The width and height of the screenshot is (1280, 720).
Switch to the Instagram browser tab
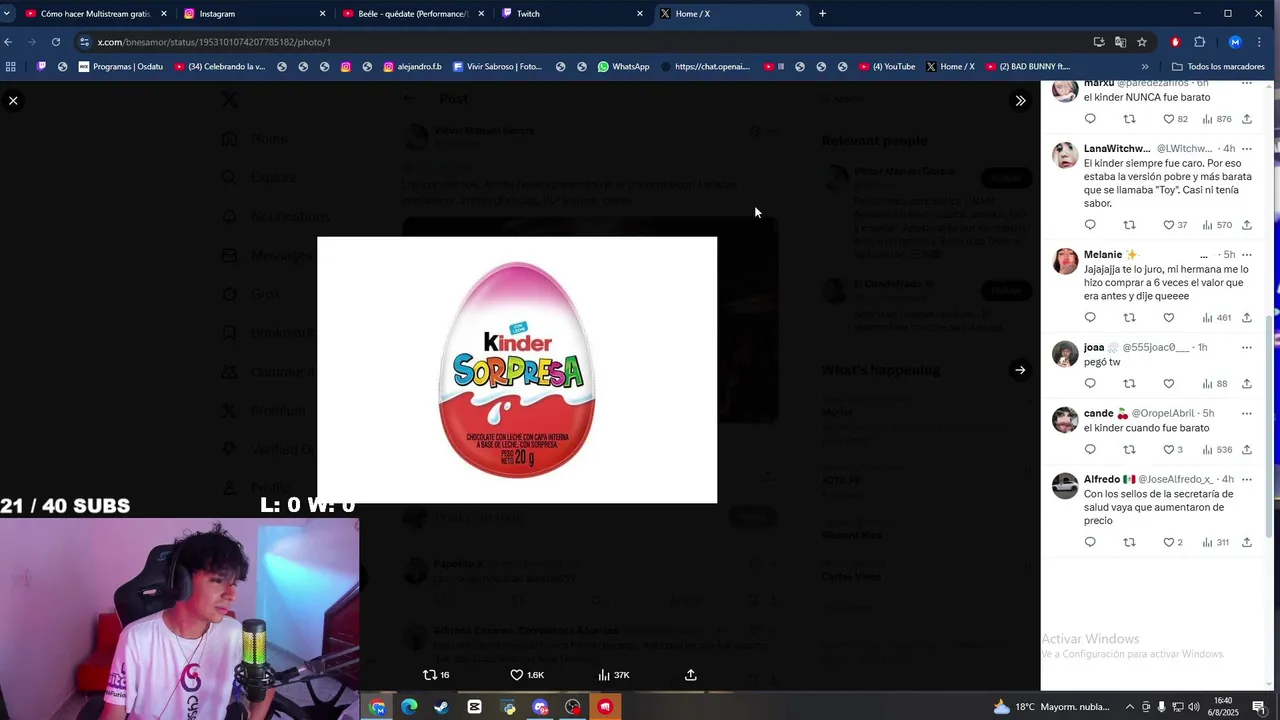254,14
